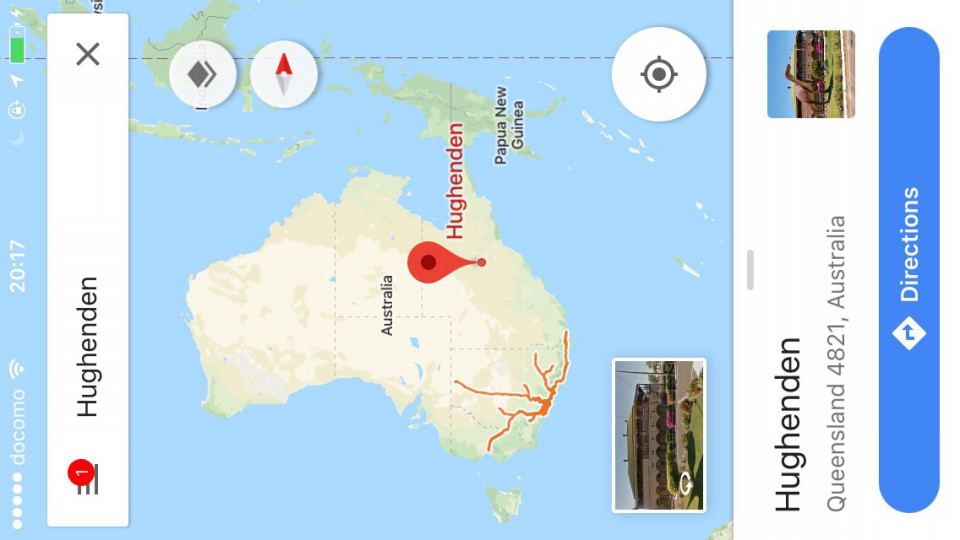The width and height of the screenshot is (960, 540).
Task: Tap the red Hughenden location pin
Action: [438, 262]
